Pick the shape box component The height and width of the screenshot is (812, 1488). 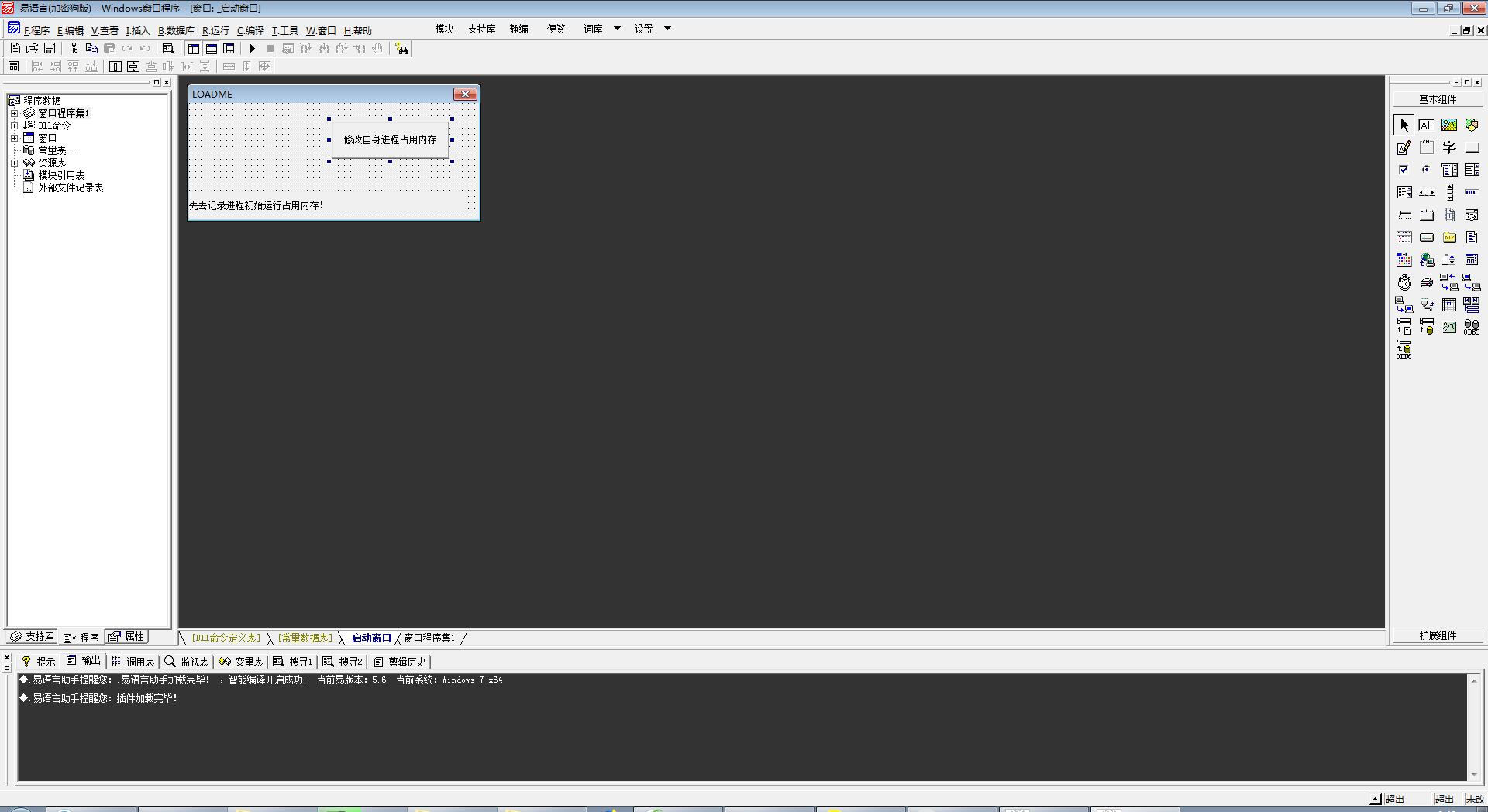coord(1472,125)
